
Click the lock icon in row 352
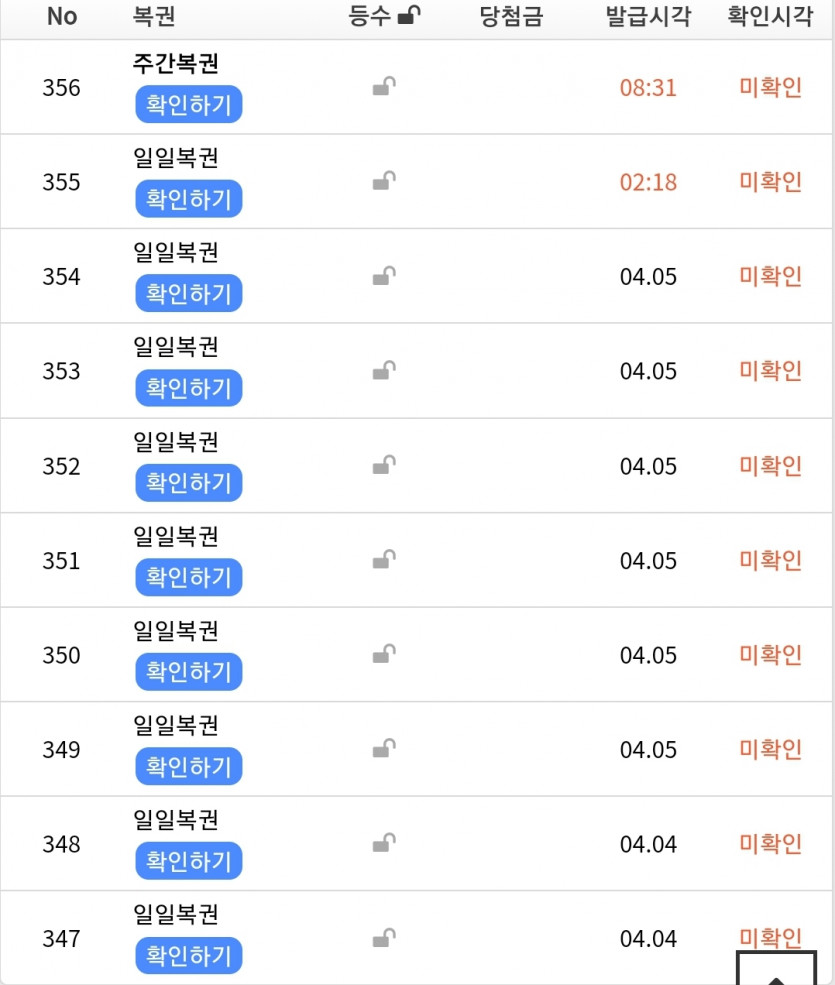click(x=384, y=465)
